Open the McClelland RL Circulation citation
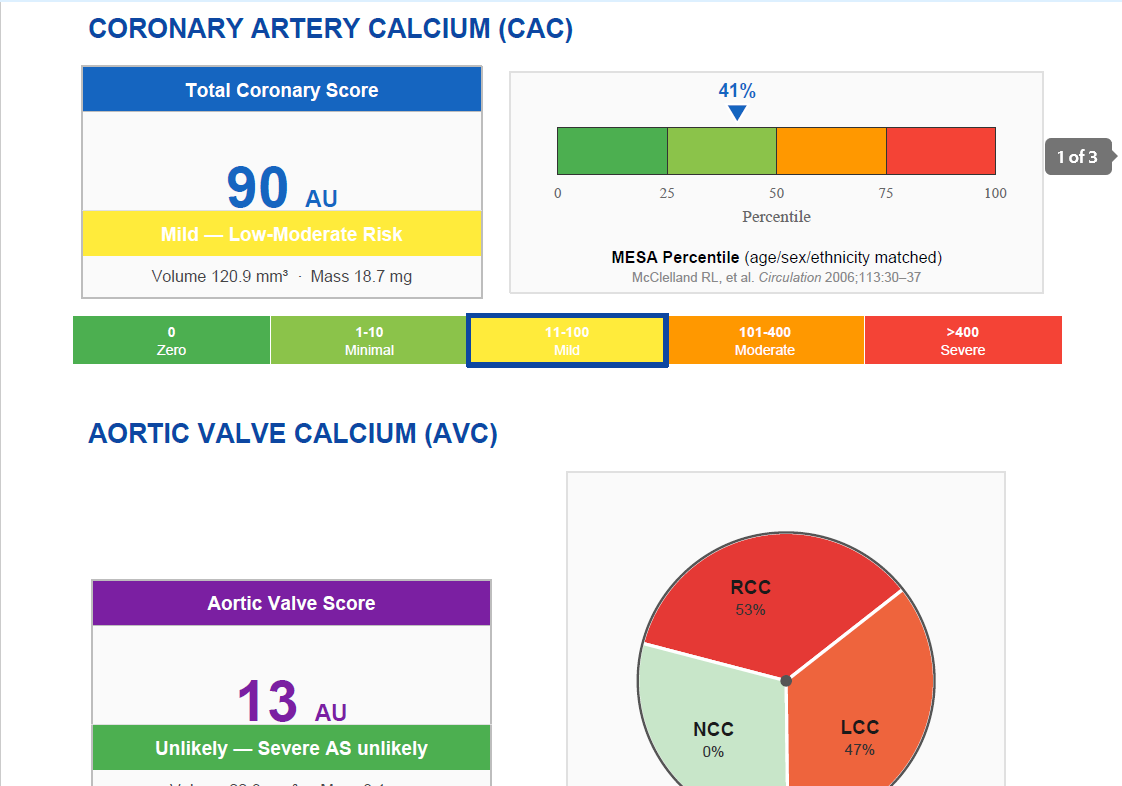The width and height of the screenshot is (1122, 786). (x=776, y=277)
